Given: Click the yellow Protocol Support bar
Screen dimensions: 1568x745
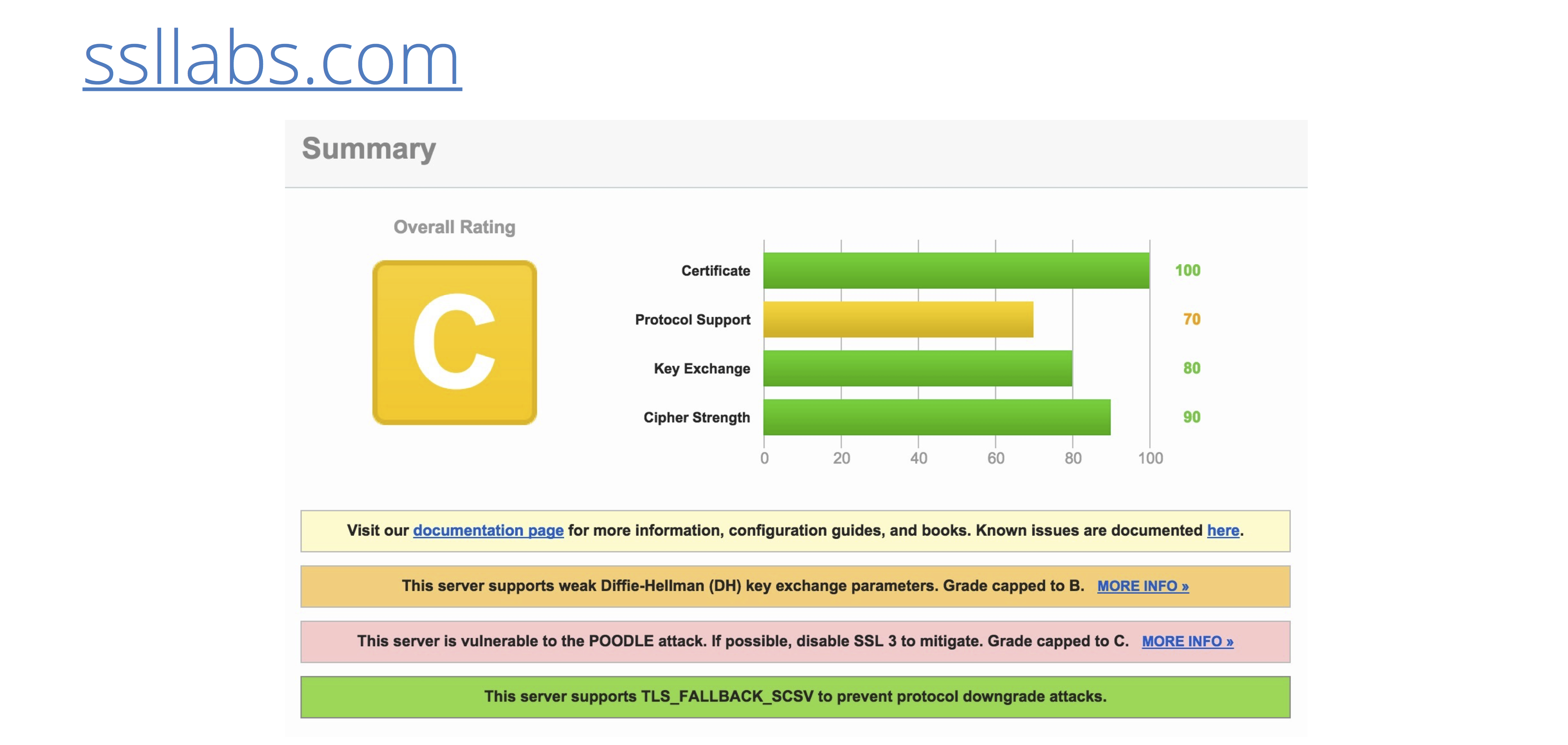Looking at the screenshot, I should [898, 319].
